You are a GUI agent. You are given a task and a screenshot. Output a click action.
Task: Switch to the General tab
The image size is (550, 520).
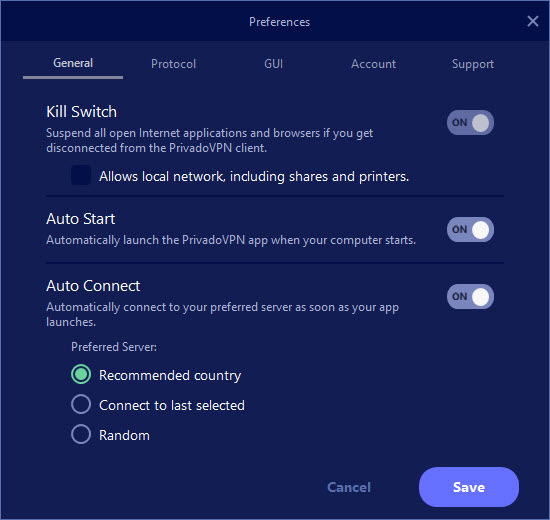pyautogui.click(x=73, y=63)
